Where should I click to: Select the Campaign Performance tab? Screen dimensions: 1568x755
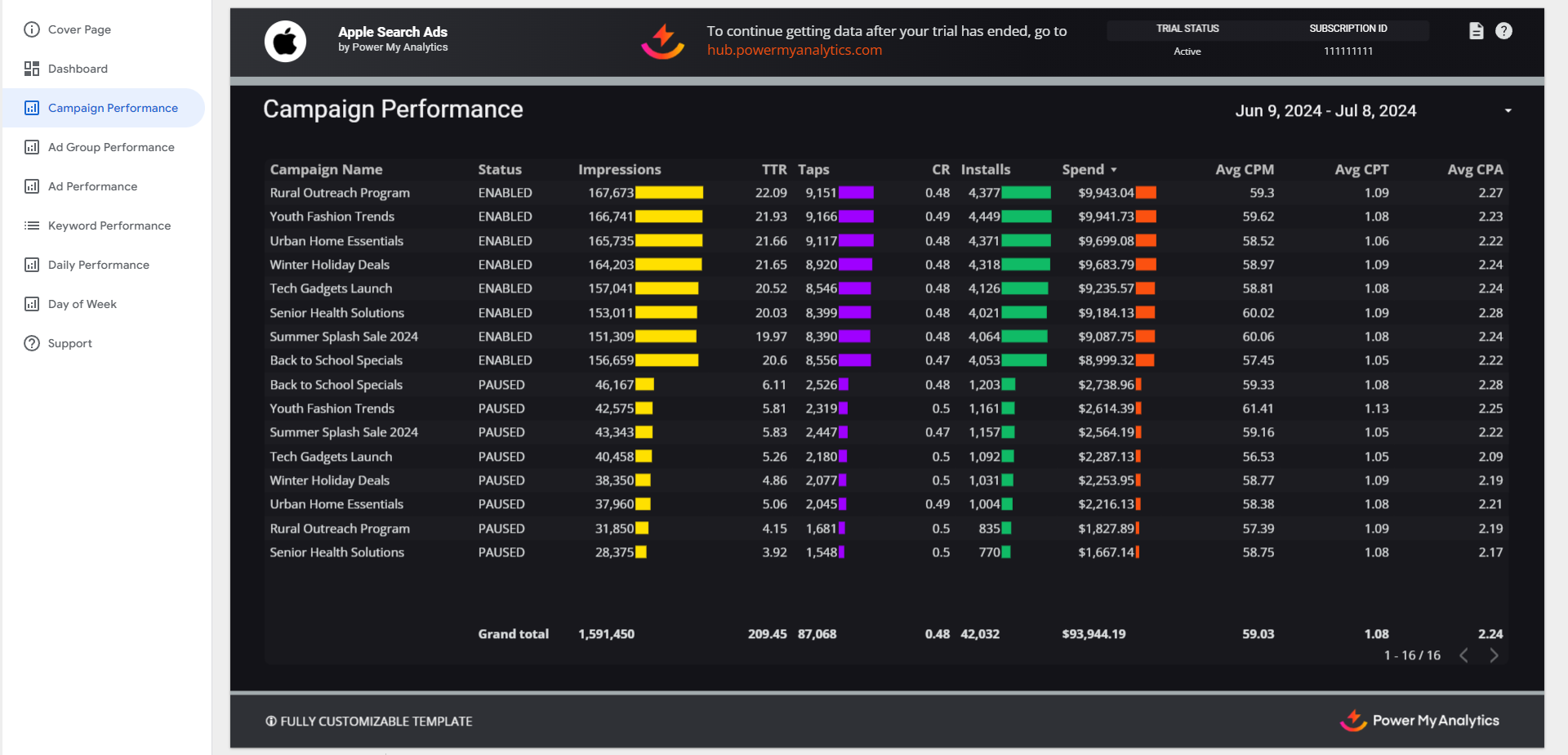click(113, 107)
